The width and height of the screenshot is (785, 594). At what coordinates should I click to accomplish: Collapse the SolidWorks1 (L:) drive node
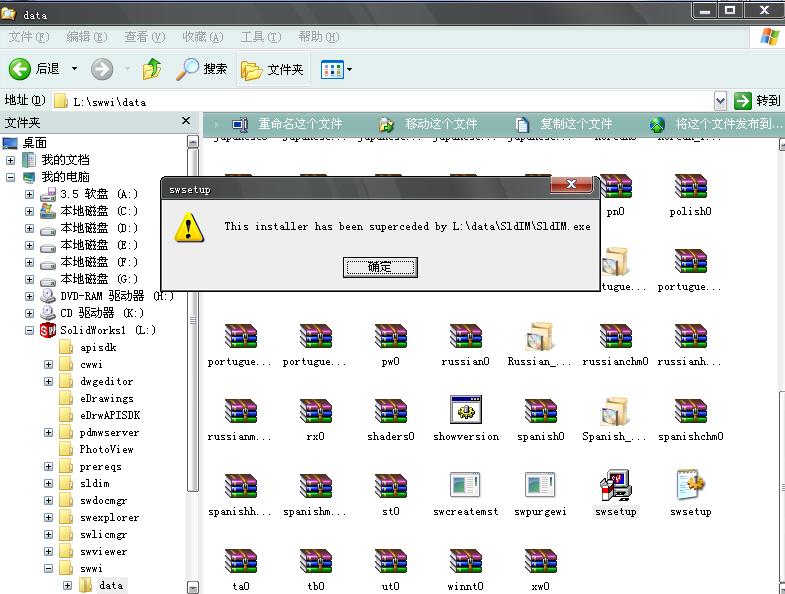pos(30,331)
